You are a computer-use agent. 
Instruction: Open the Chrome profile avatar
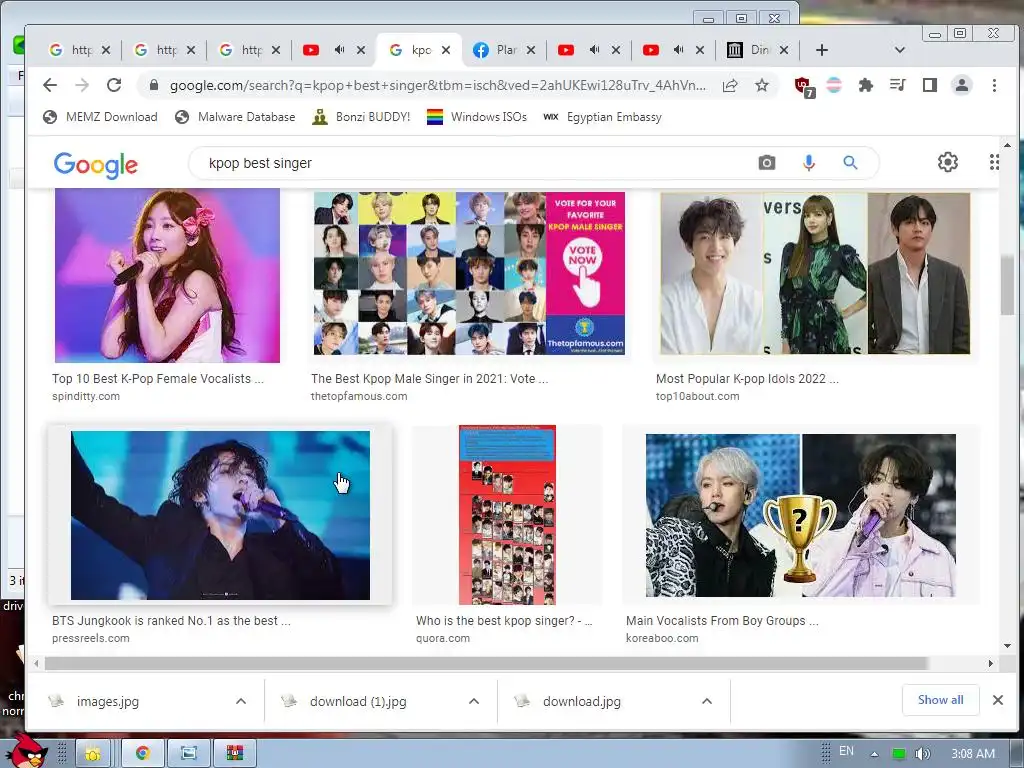[x=962, y=85]
